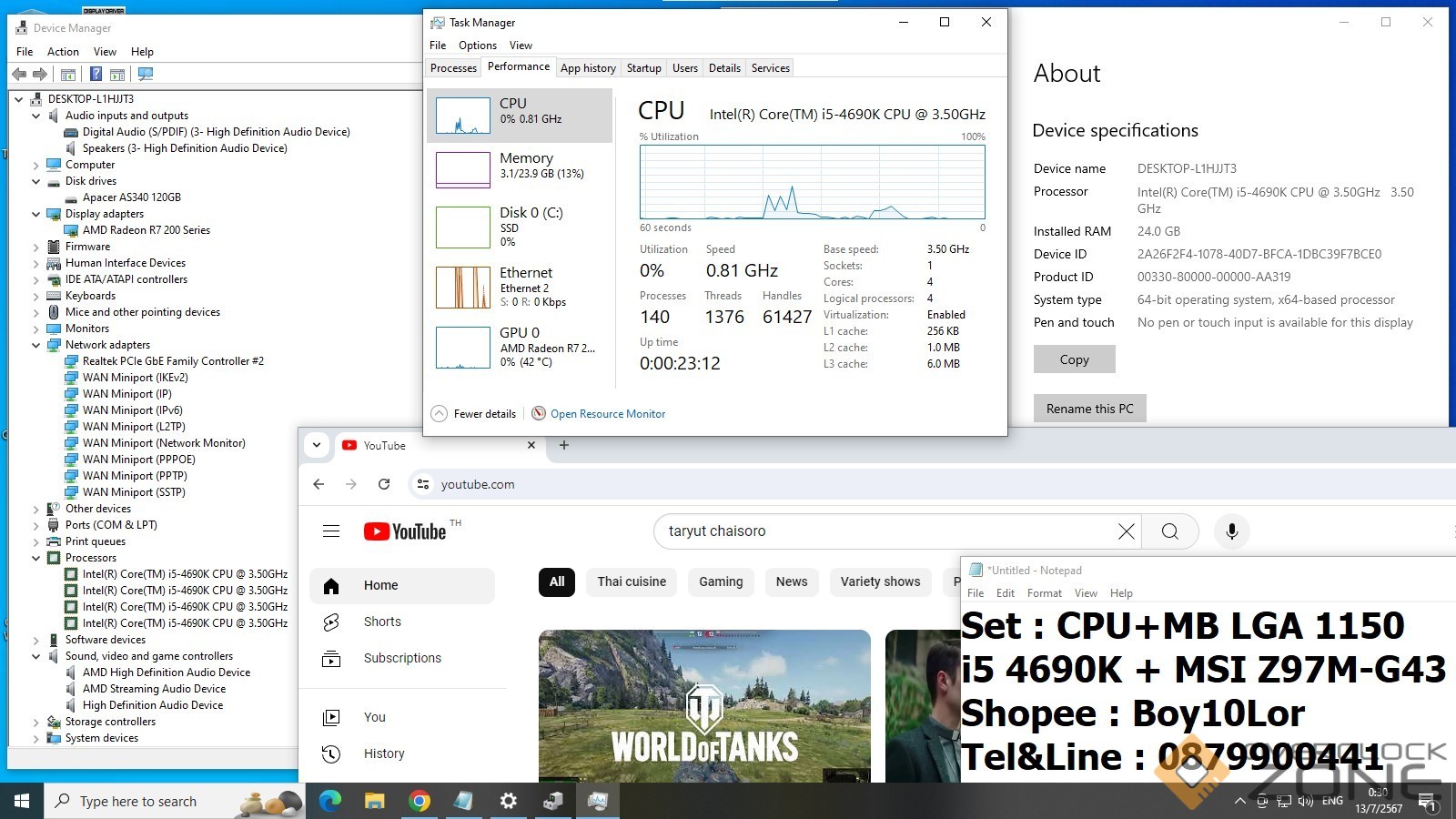Select the Gaming filter chip
The image size is (1456, 819).
click(721, 581)
